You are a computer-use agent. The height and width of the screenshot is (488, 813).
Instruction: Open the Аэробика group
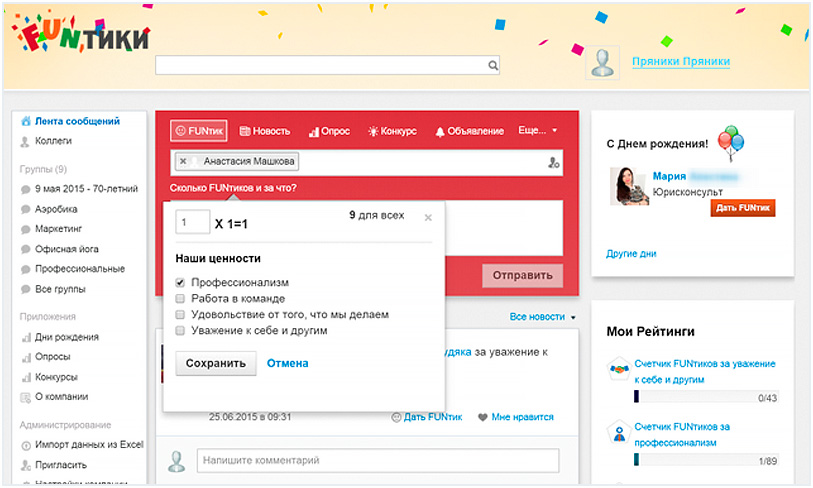coord(56,209)
